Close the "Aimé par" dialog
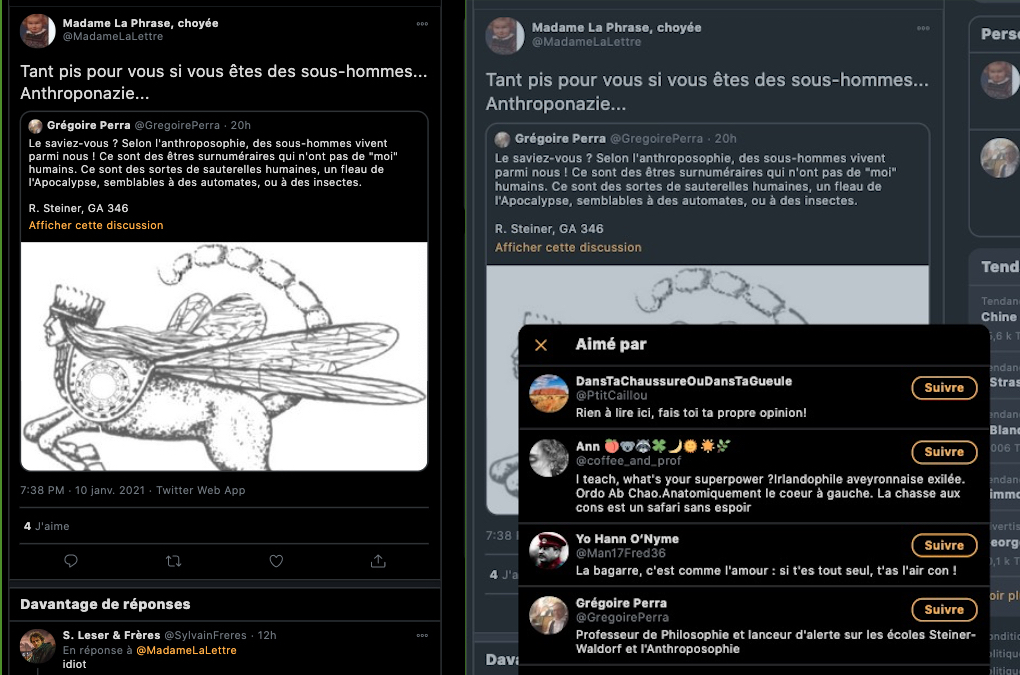This screenshot has height=675, width=1020. pos(541,345)
